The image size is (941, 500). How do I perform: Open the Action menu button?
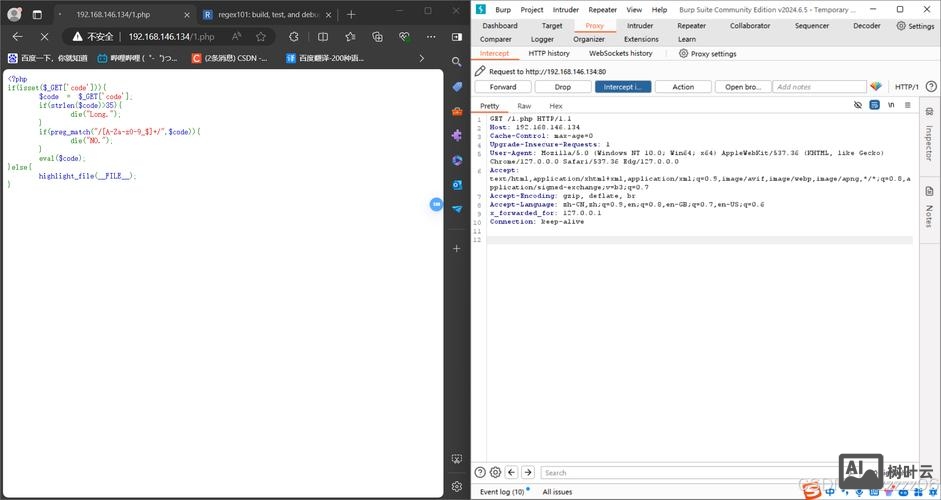click(x=683, y=87)
